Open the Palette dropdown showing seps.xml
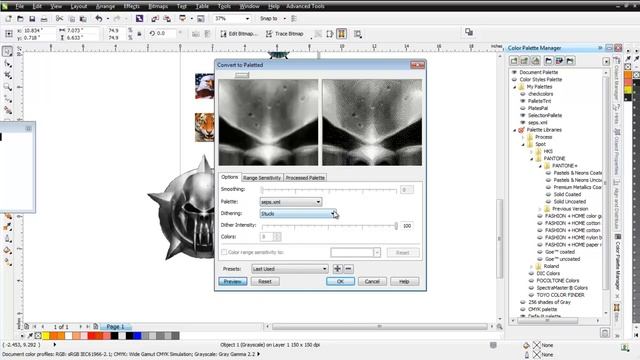Image resolution: width=640 pixels, height=360 pixels. pyautogui.click(x=291, y=202)
